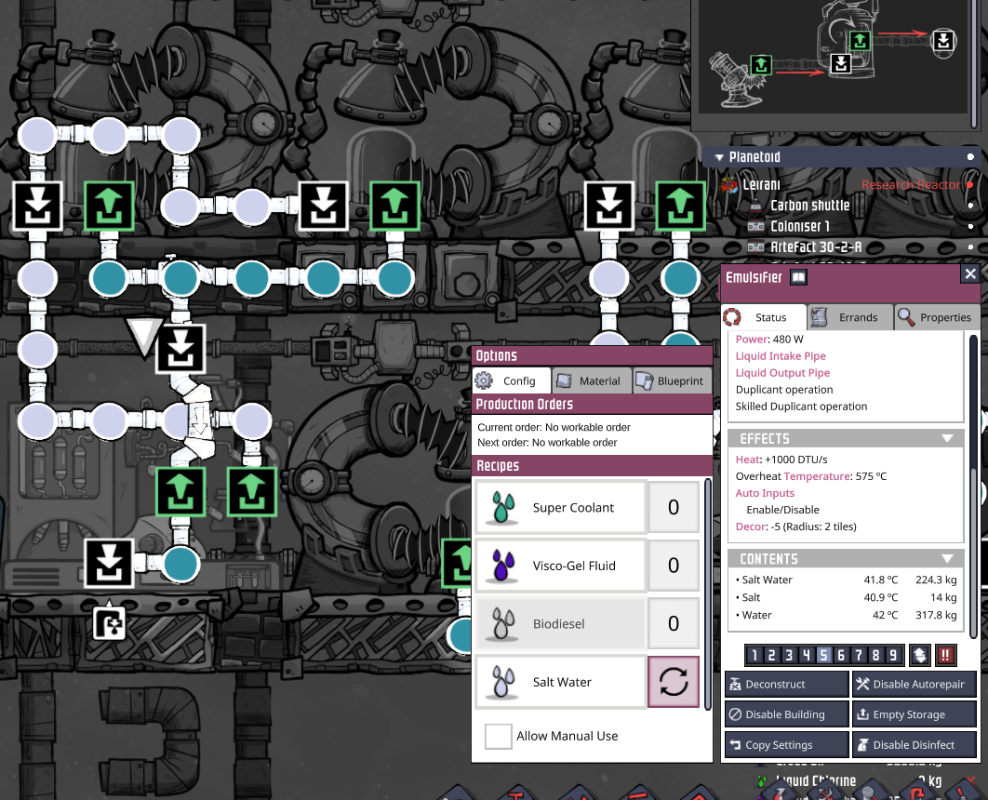
Task: Set building priority to 3
Action: [x=789, y=655]
